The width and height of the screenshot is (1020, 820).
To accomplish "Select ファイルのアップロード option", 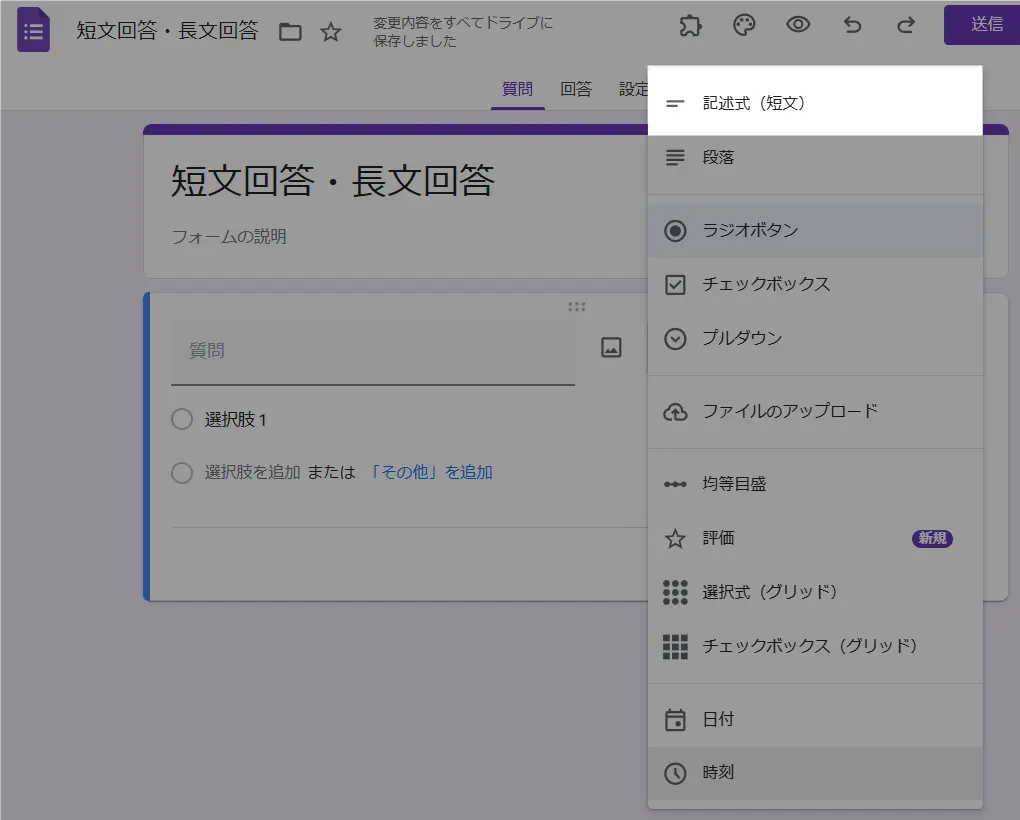I will [815, 411].
